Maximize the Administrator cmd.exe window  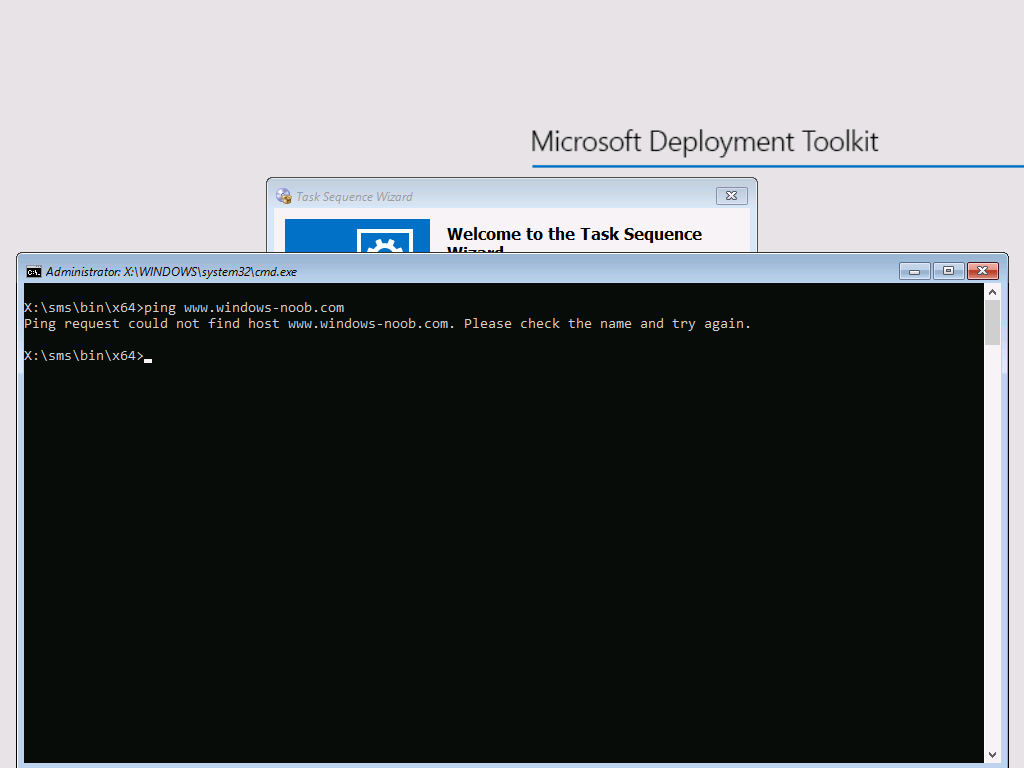(948, 271)
